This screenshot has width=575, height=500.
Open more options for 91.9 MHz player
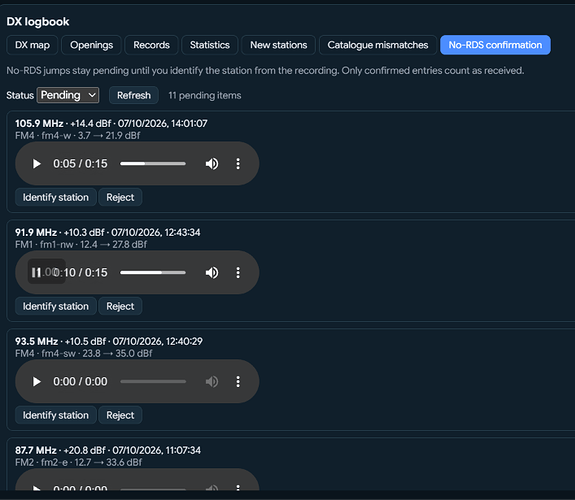click(238, 273)
